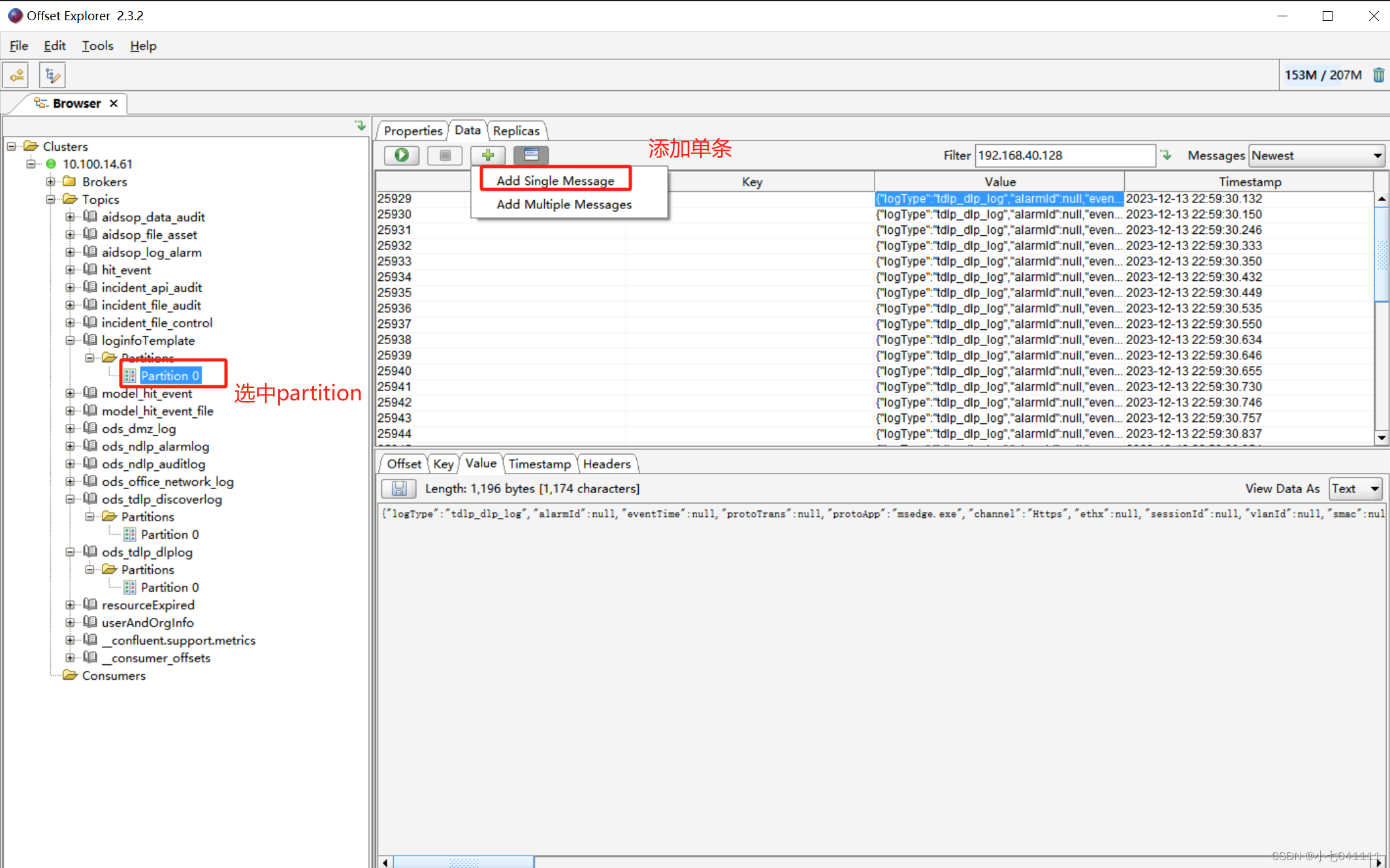Click the refresh tree arrow icon
1390x868 pixels.
point(361,125)
